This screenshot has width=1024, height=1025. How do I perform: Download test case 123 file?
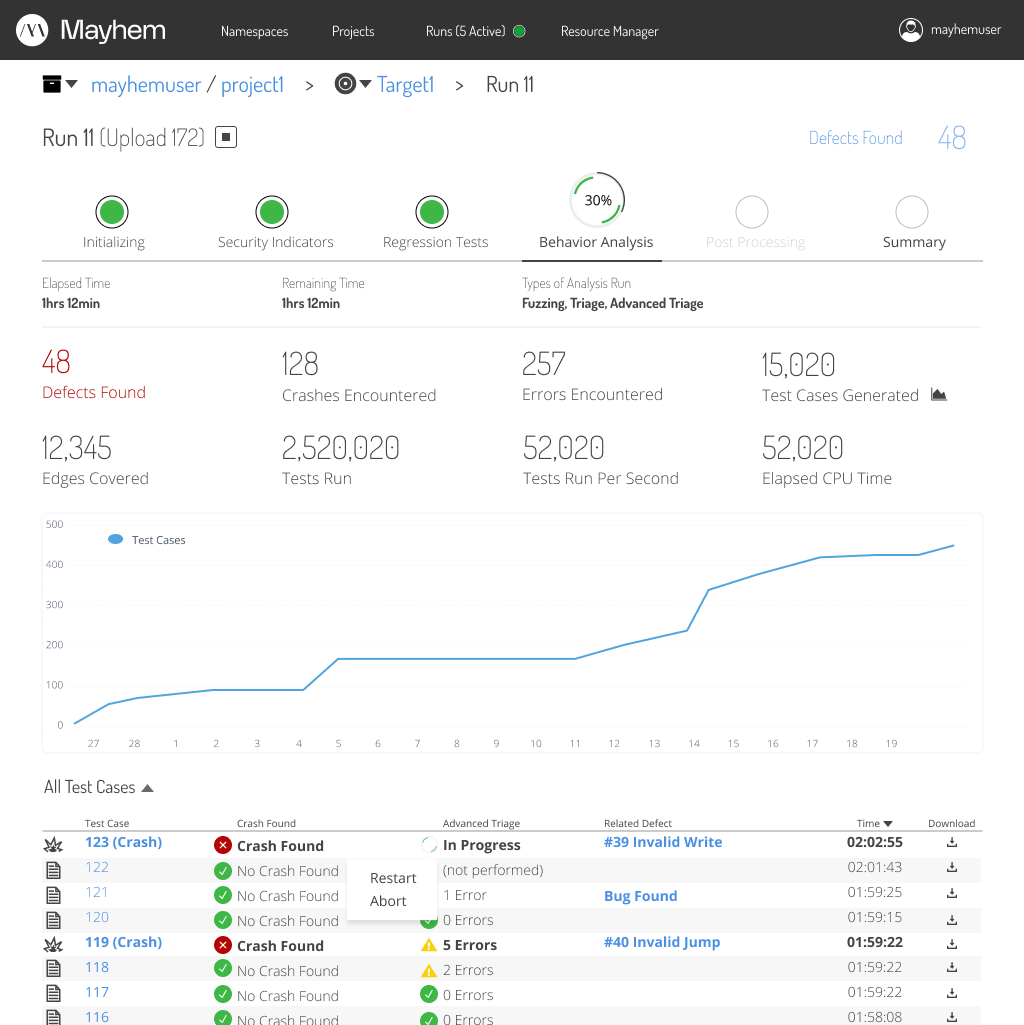coord(952,843)
